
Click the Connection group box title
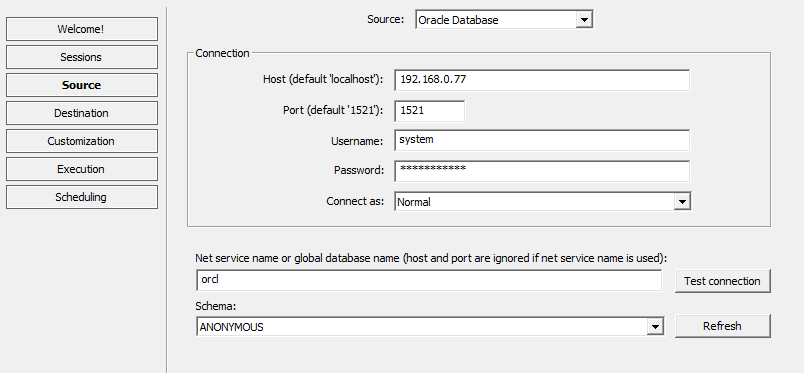pos(222,53)
